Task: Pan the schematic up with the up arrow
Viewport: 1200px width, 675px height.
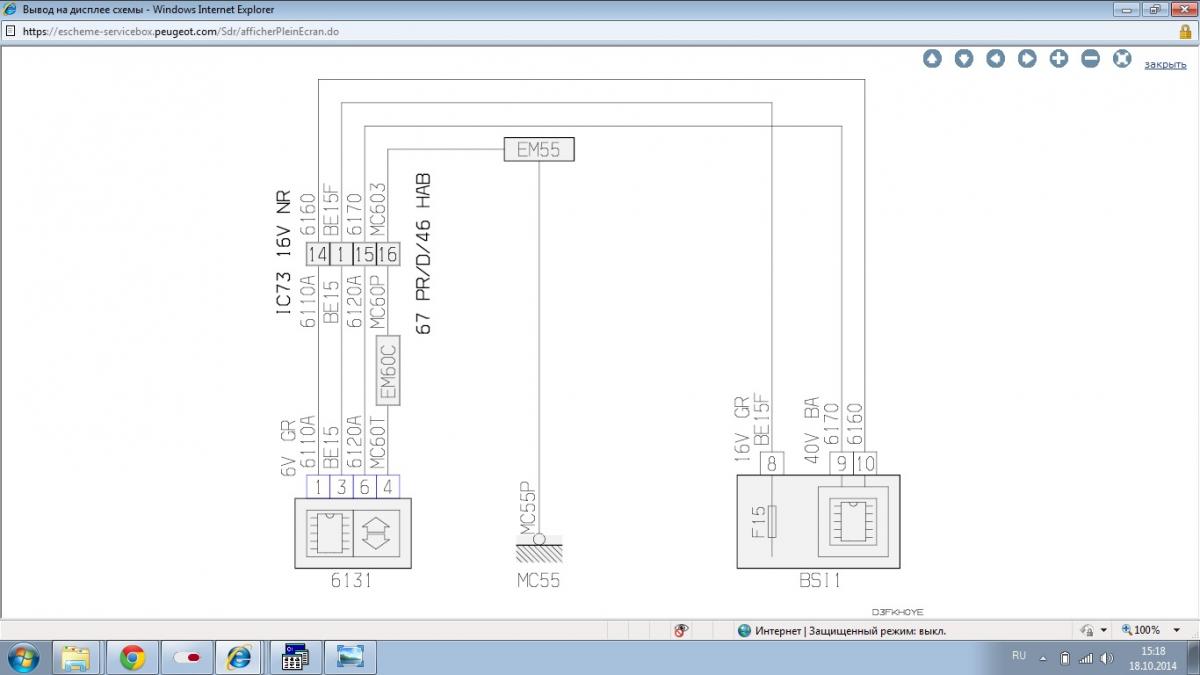Action: click(x=932, y=59)
